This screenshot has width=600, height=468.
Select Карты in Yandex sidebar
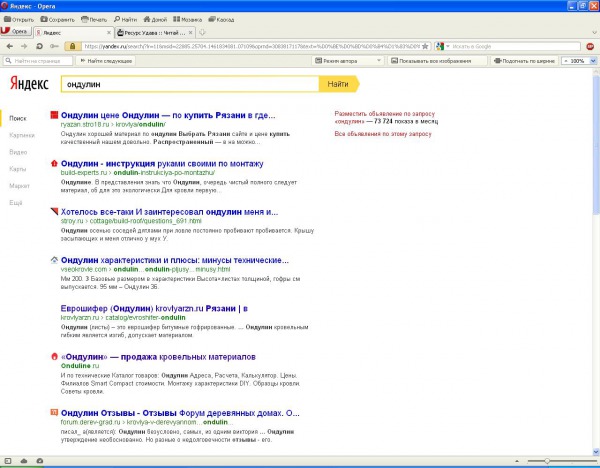[x=18, y=169]
